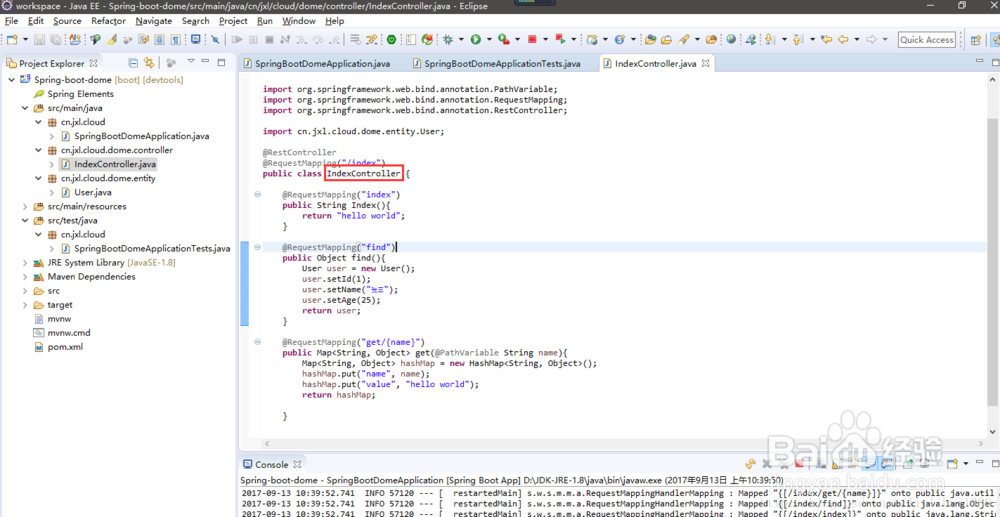Viewport: 1000px width, 517px height.
Task: Click the Quick Access field
Action: [927, 40]
